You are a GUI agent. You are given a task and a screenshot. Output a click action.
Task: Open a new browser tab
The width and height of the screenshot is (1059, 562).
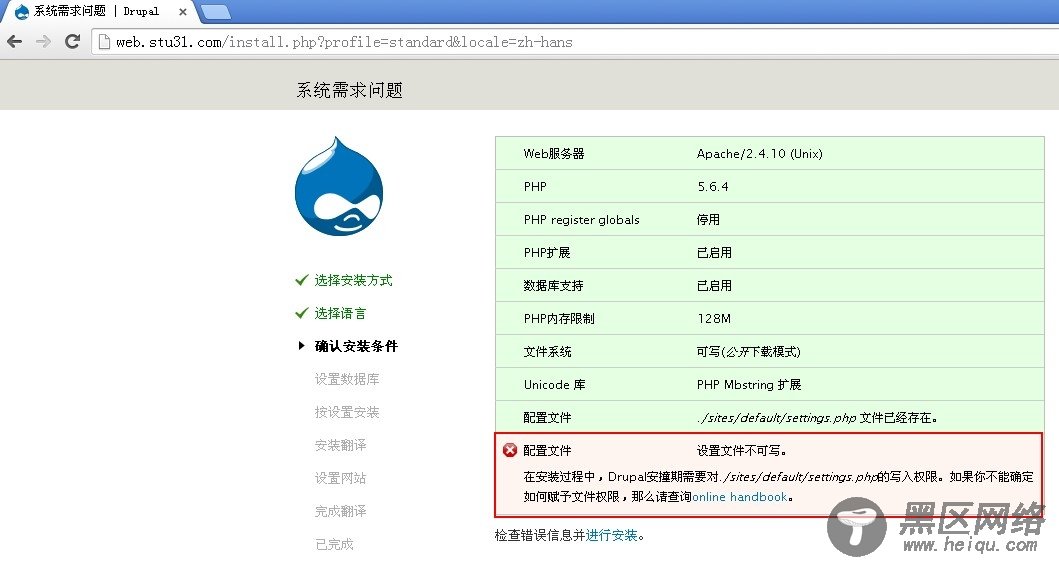tap(215, 11)
